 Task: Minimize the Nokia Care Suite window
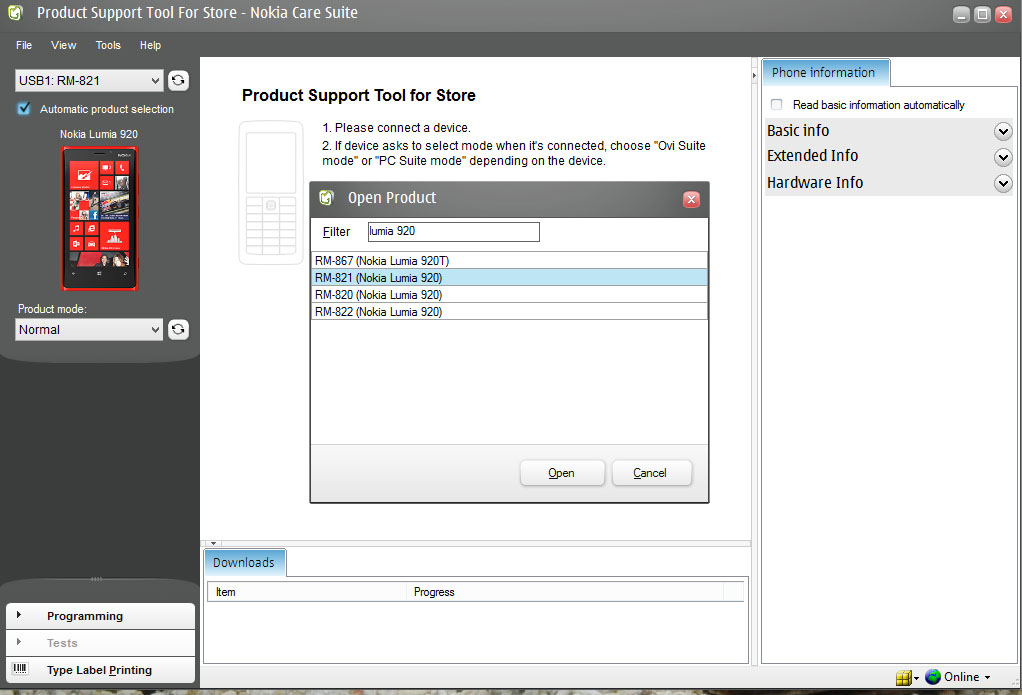pyautogui.click(x=961, y=14)
